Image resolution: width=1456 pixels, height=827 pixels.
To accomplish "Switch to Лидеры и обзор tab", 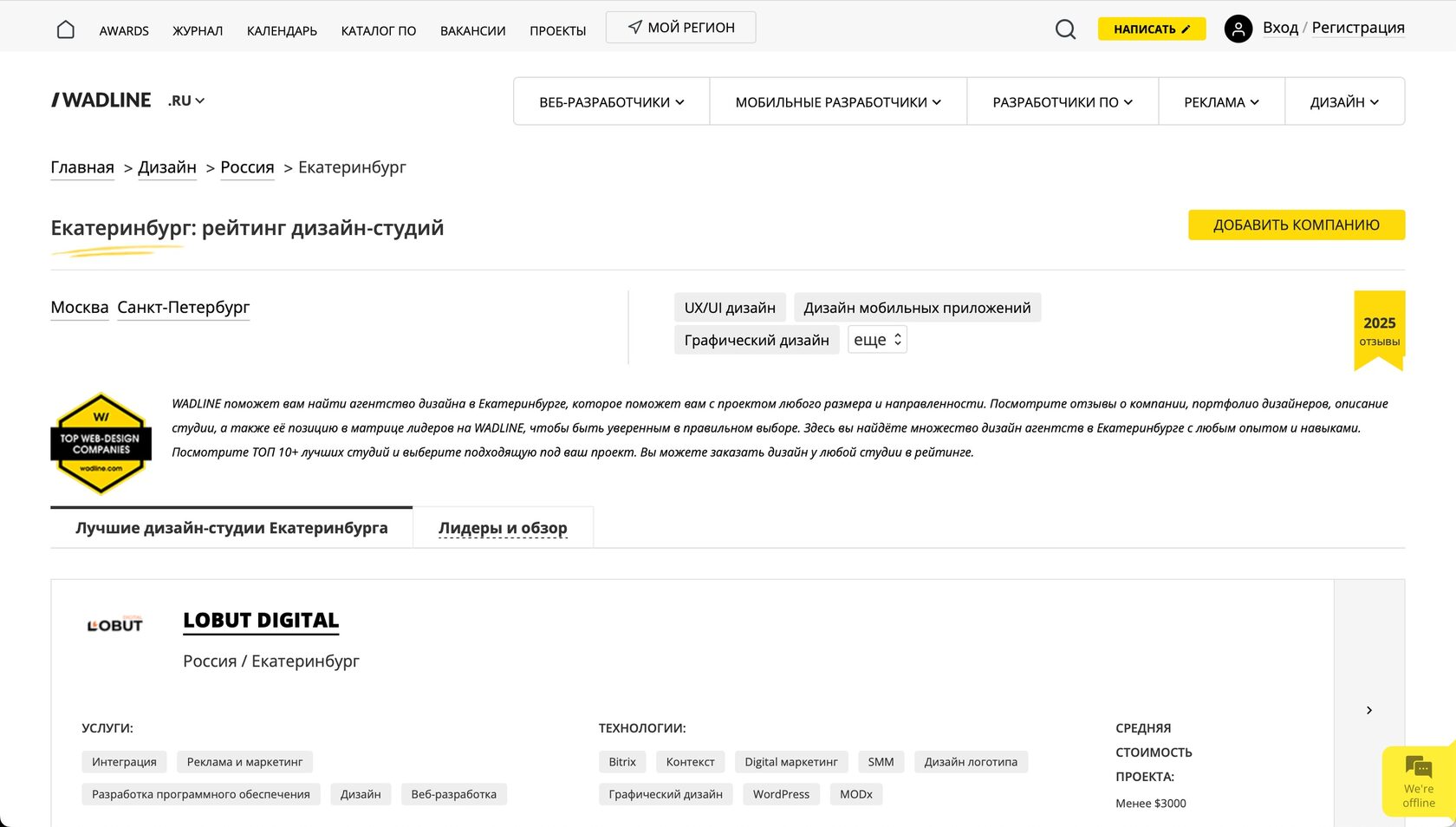I will 503,527.
